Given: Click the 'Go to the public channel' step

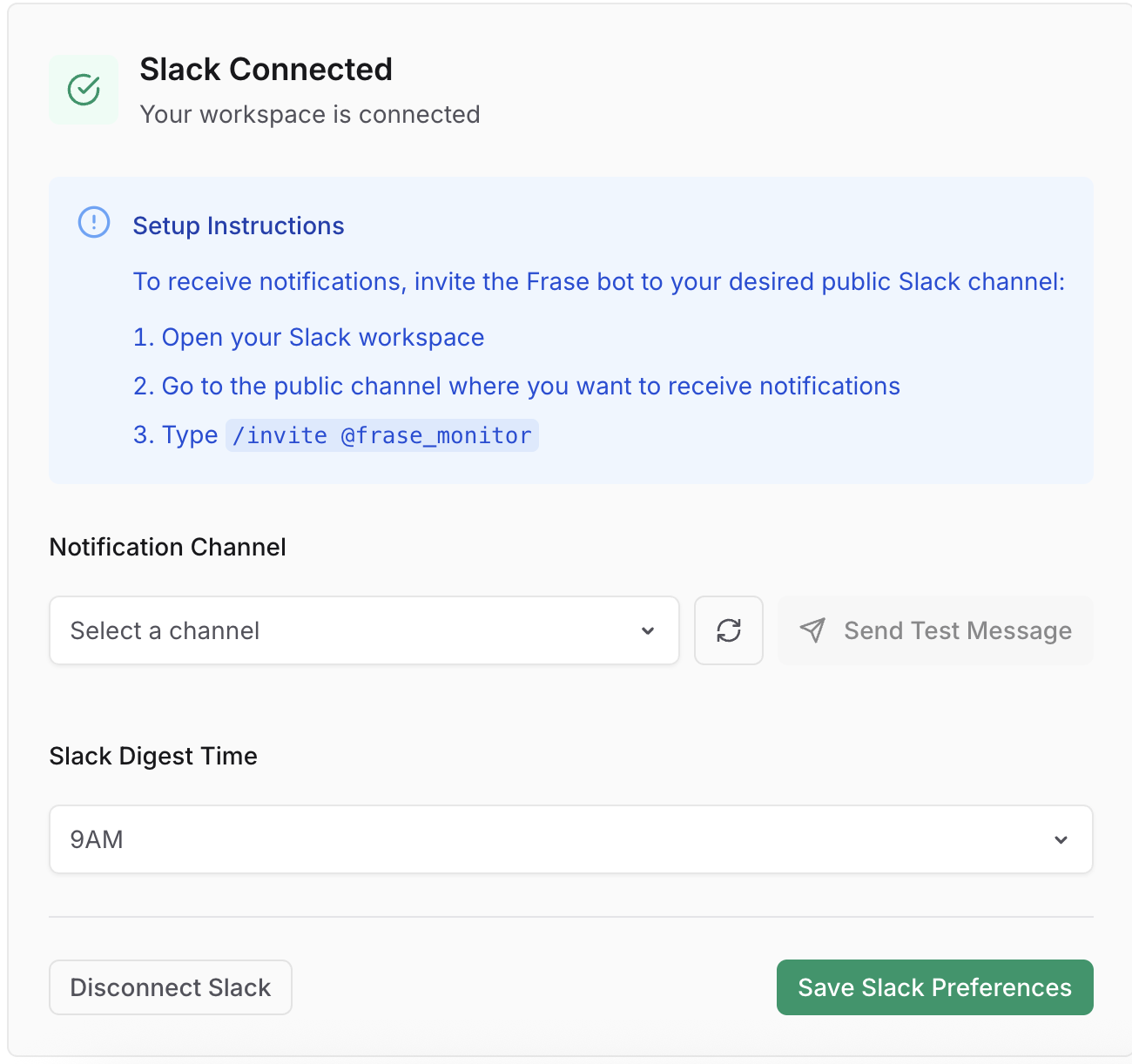Looking at the screenshot, I should pos(517,387).
